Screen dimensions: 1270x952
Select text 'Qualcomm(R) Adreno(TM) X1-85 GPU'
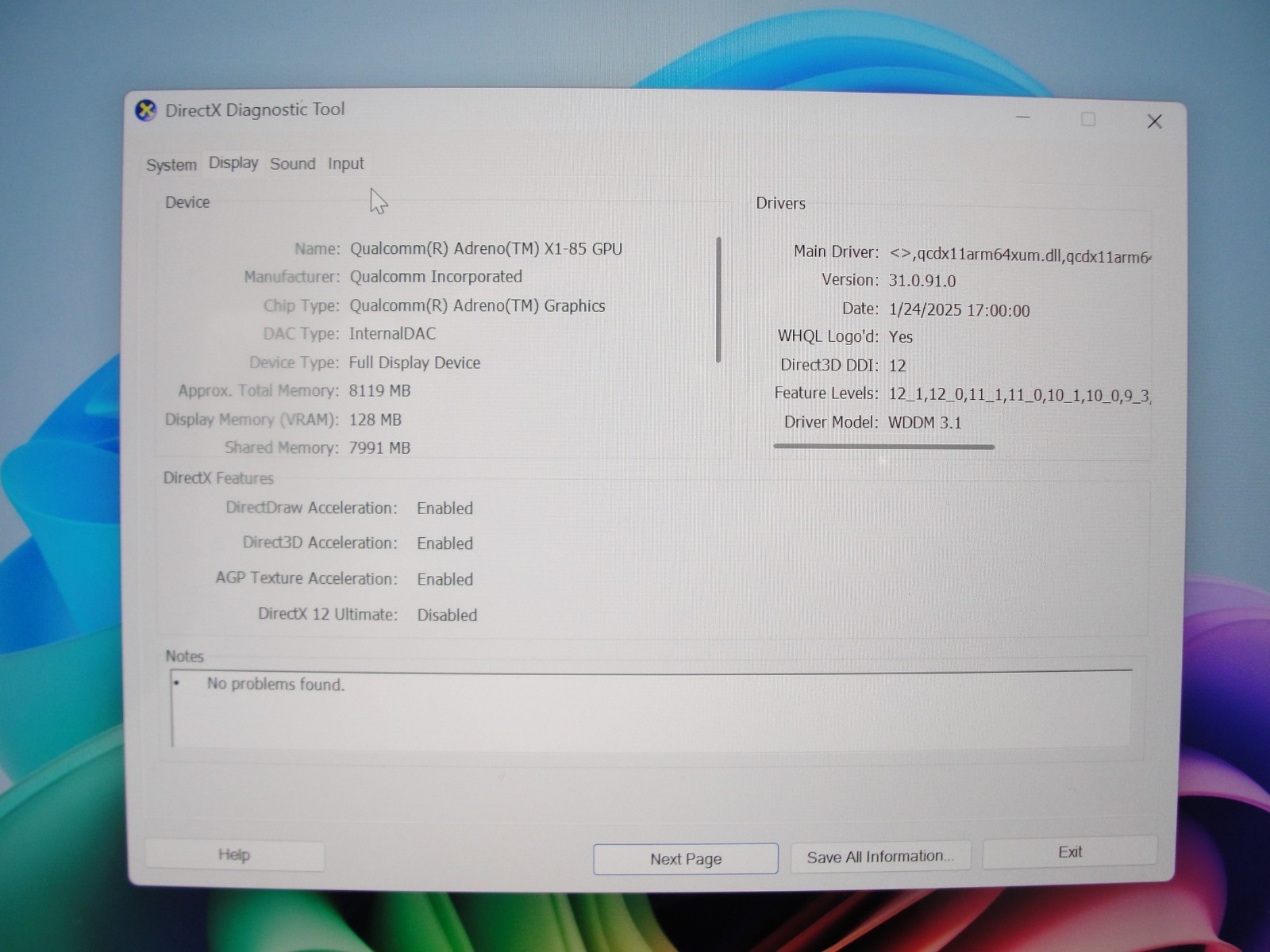[x=486, y=248]
